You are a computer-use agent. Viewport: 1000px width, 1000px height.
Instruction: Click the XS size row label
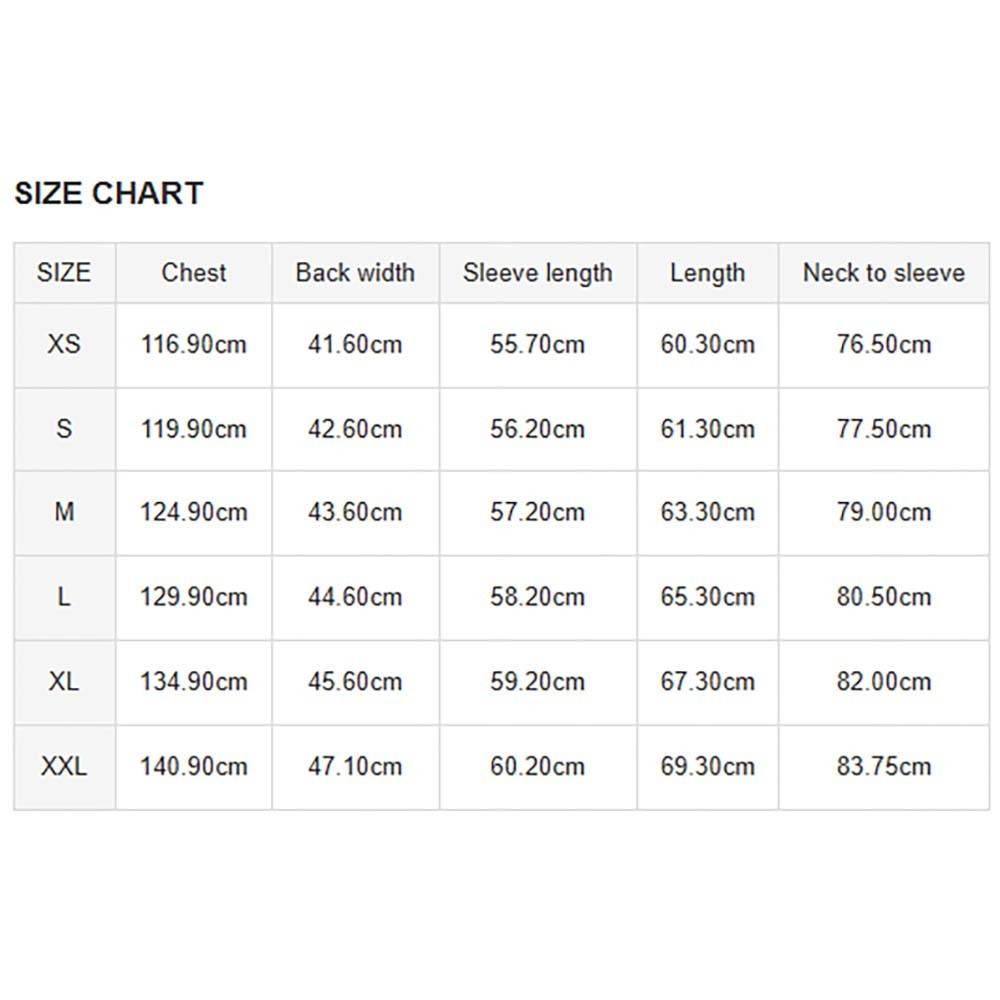(64, 345)
